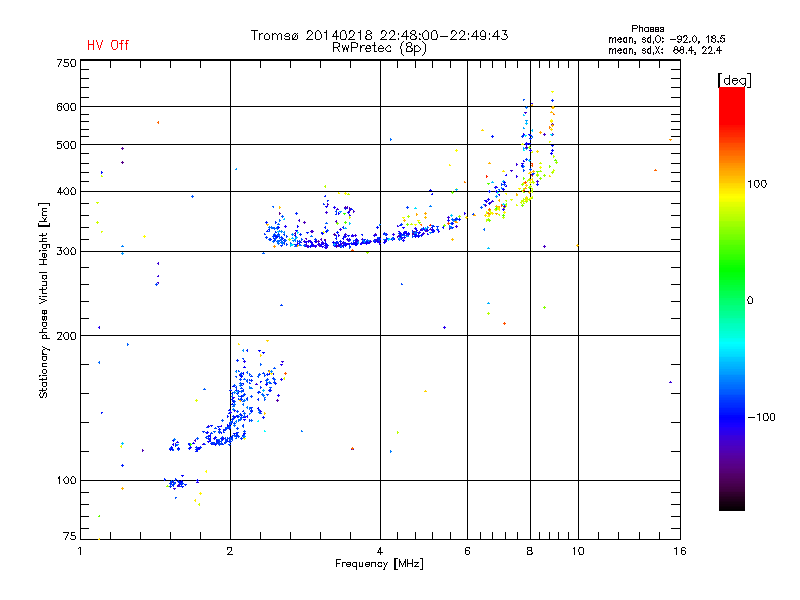
Task: Click the y-axis label '300'
Action: pyautogui.click(x=66, y=252)
